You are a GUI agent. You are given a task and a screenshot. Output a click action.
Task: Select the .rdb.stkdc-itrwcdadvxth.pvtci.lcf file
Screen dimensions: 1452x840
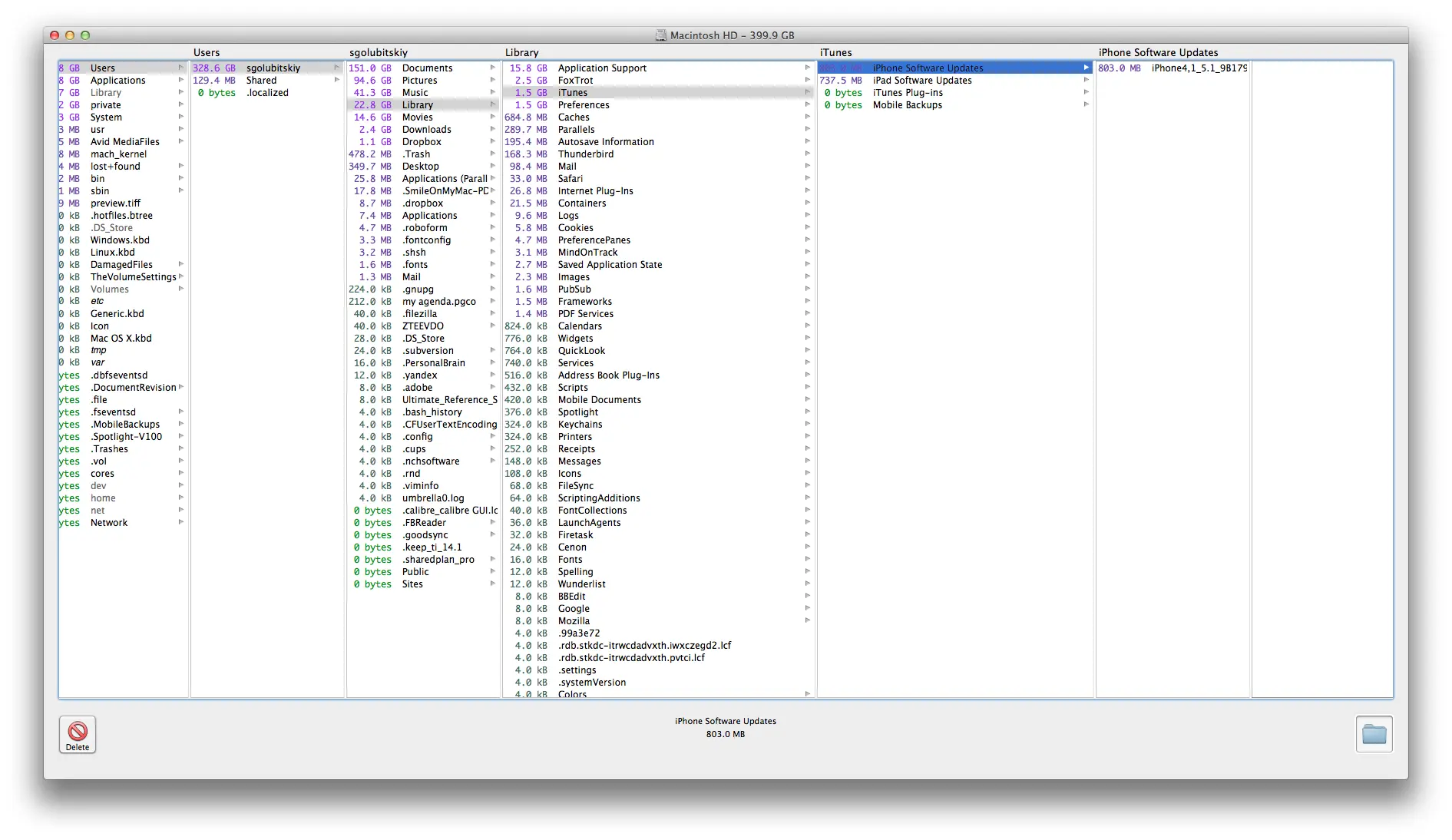point(659,658)
